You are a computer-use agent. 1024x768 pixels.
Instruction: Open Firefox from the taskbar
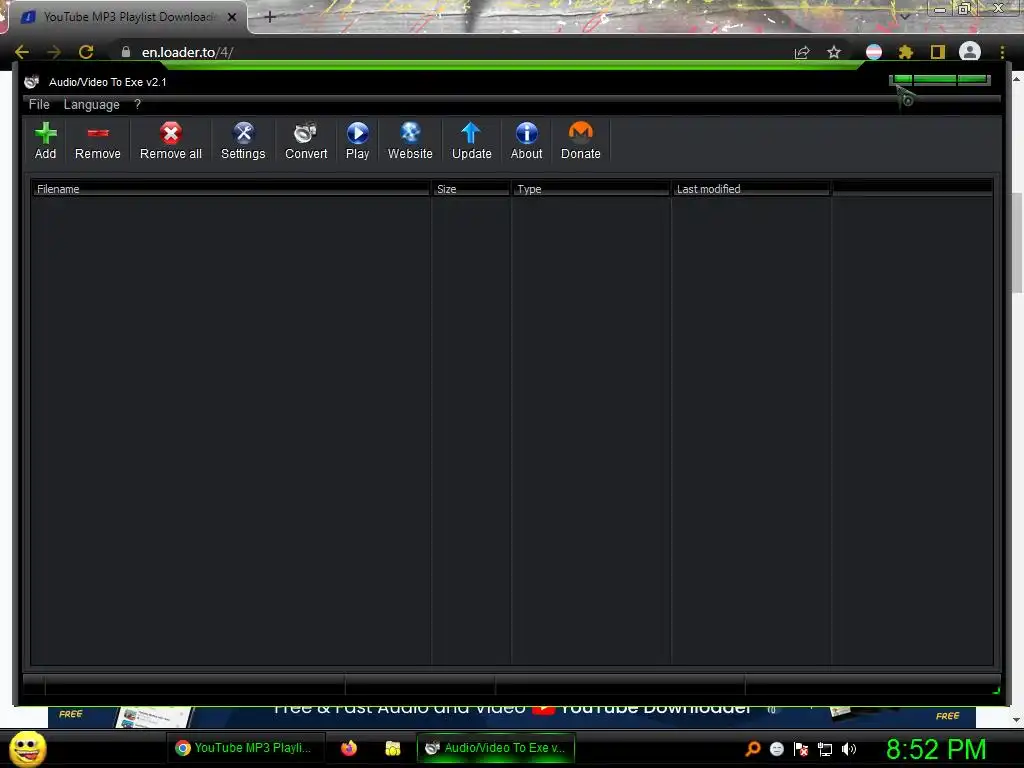(349, 748)
